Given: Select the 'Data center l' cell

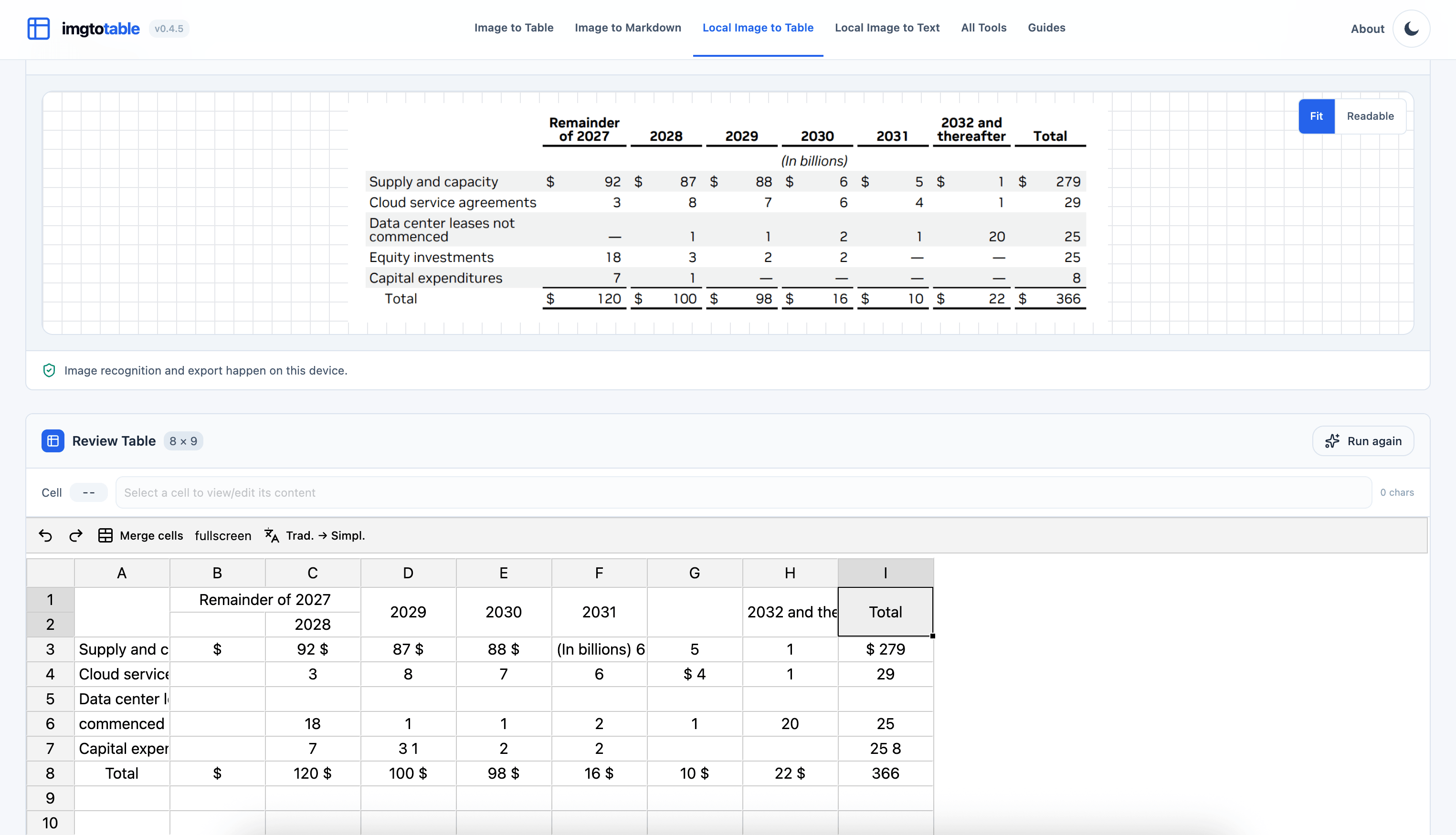Looking at the screenshot, I should pos(122,699).
